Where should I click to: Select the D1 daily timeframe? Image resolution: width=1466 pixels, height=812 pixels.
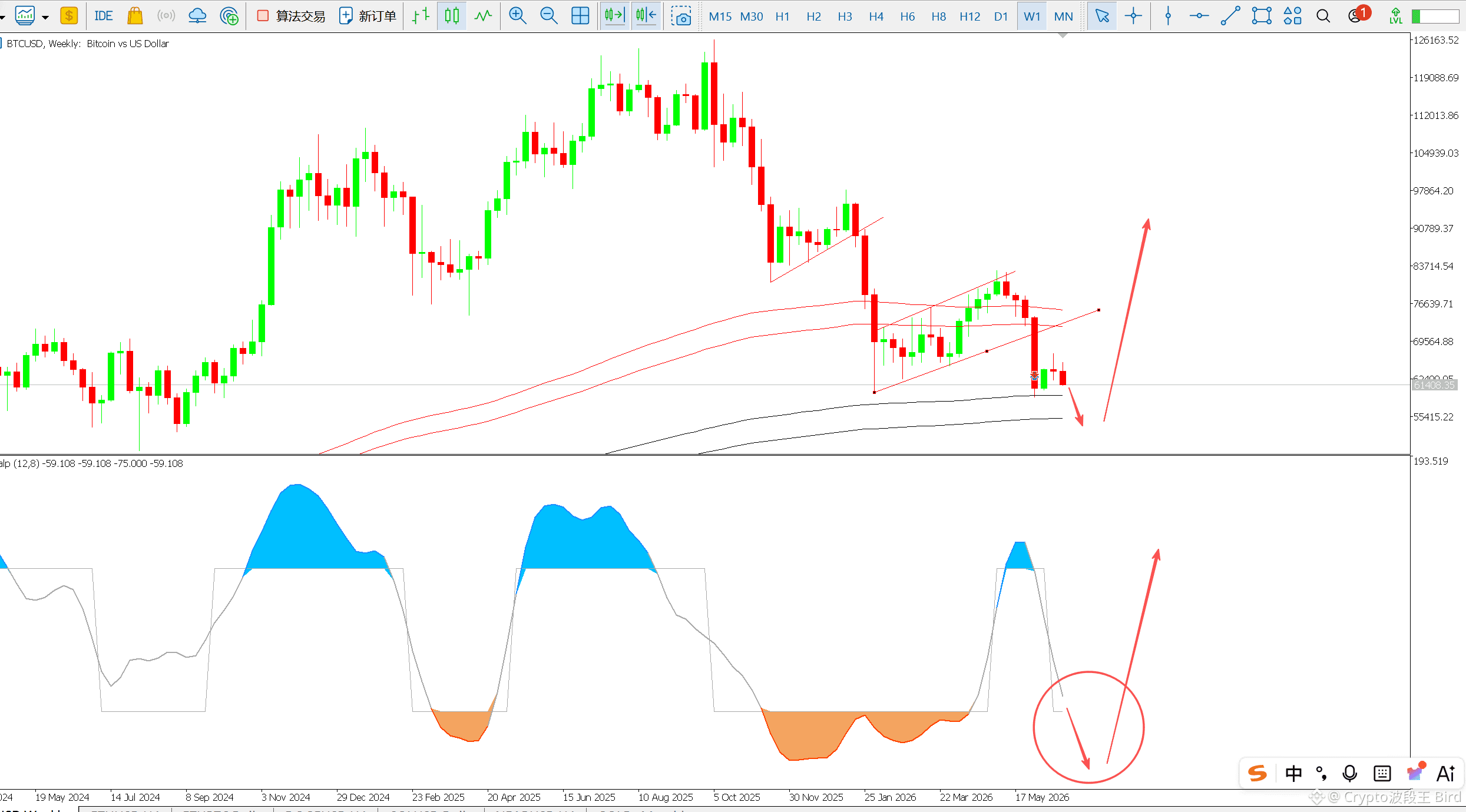(x=1001, y=16)
